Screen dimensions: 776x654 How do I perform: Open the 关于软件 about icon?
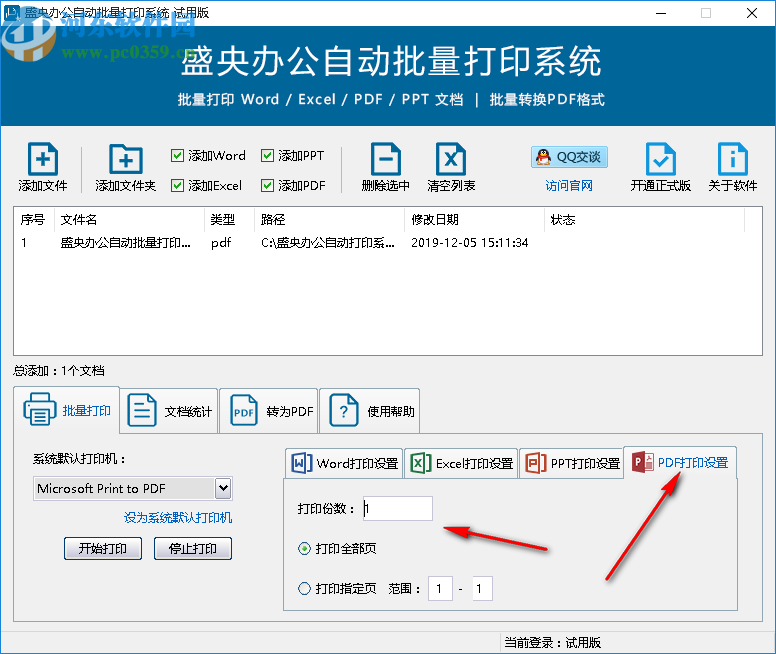click(x=732, y=159)
